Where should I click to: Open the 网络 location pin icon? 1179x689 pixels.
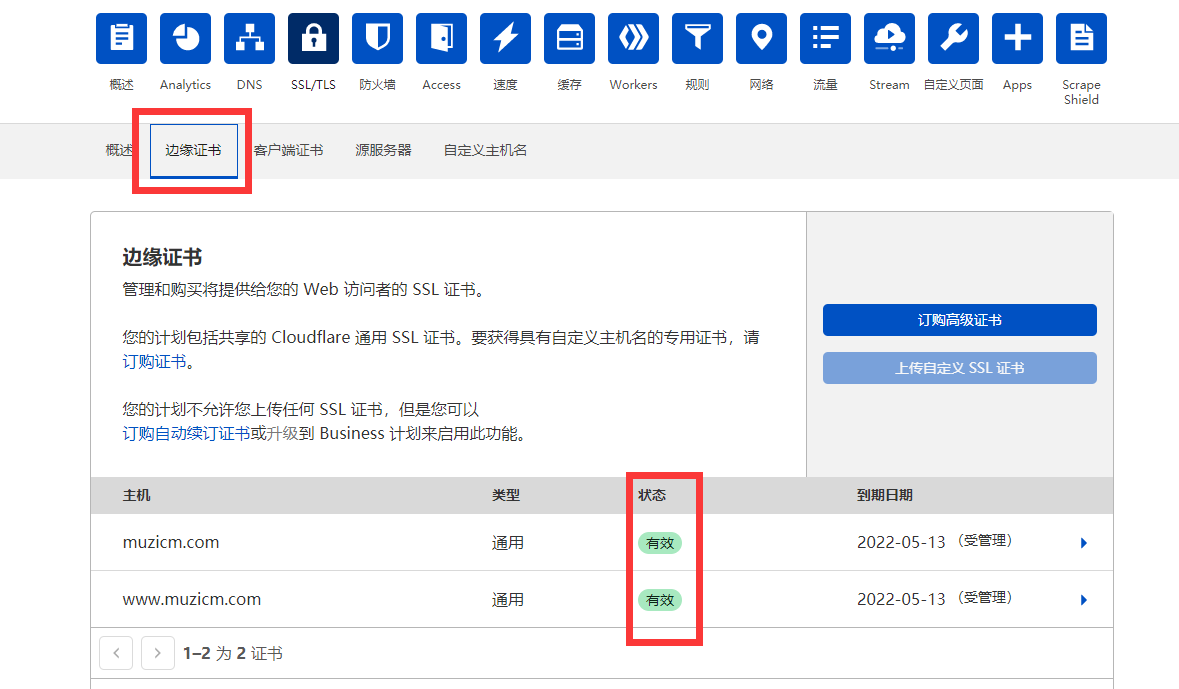pos(761,38)
